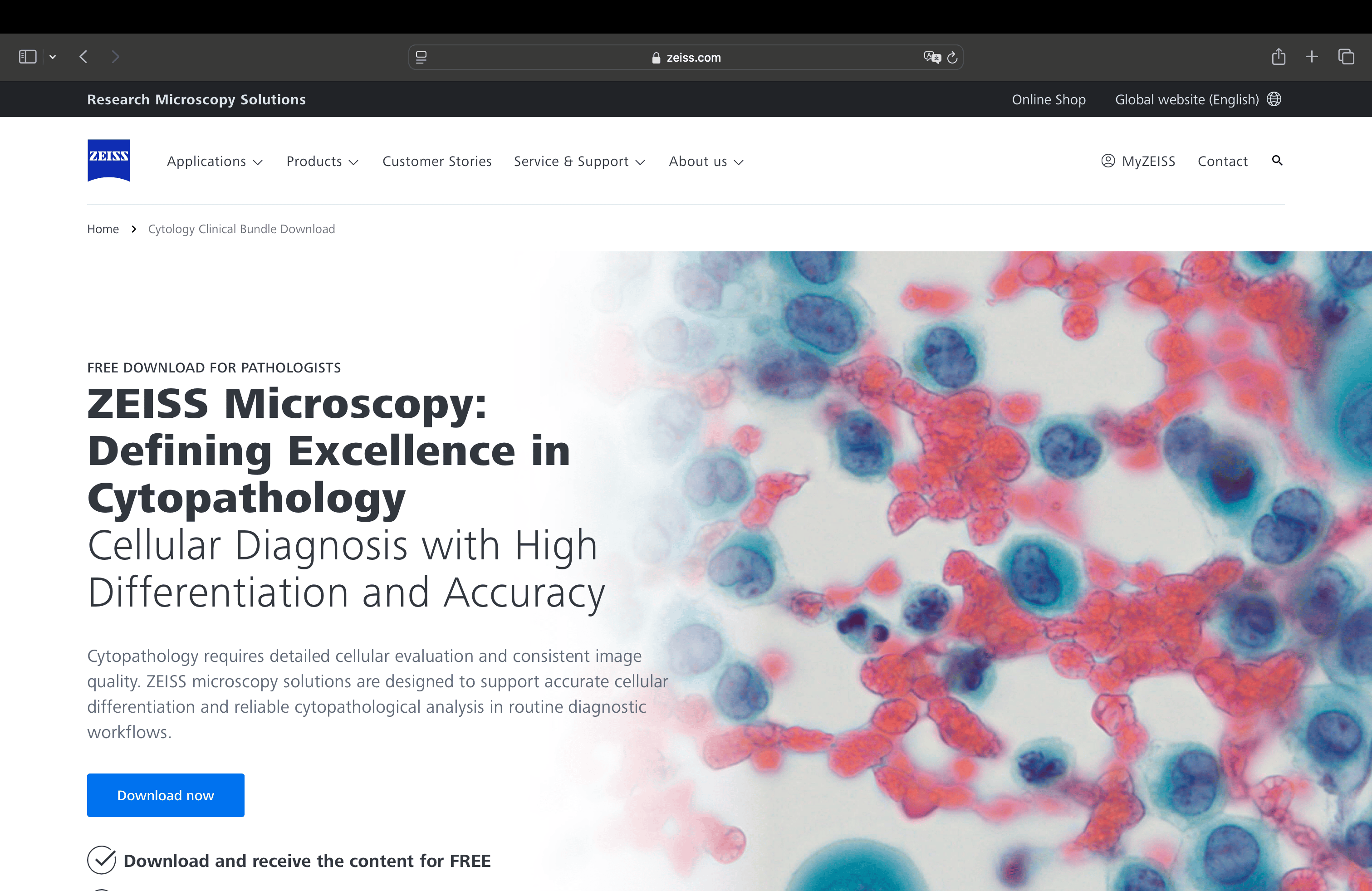This screenshot has width=1372, height=891.
Task: Click the Download now button
Action: pyautogui.click(x=166, y=795)
